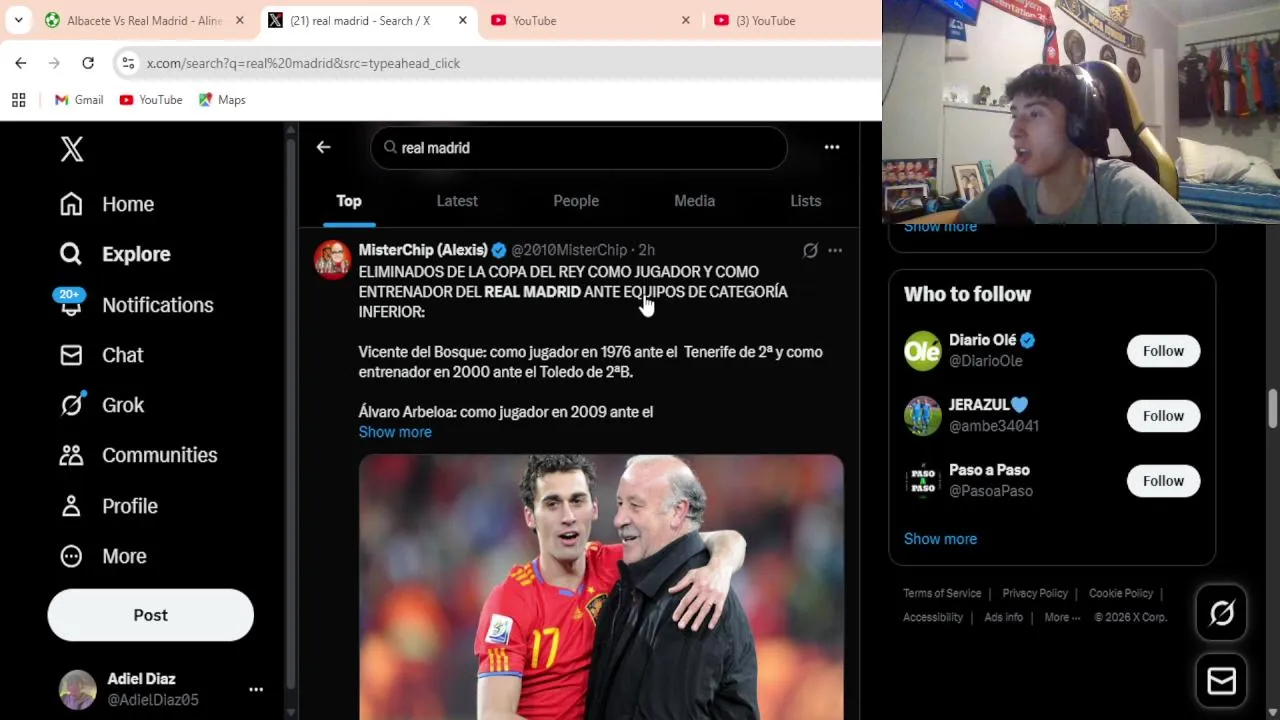
Task: Expand footer More menu
Action: pos(1062,617)
